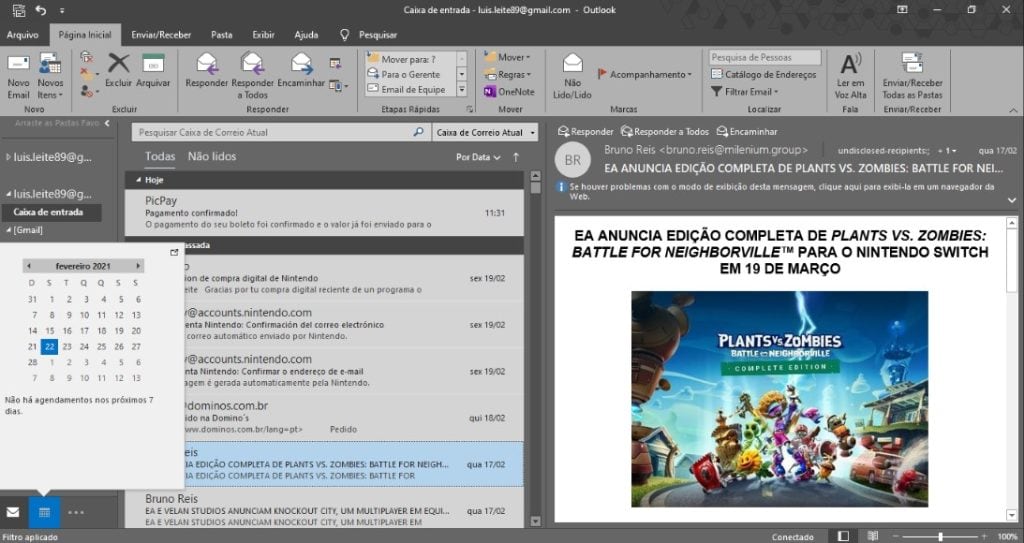Image resolution: width=1024 pixels, height=543 pixels.
Task: Click the Responder ribbon icon
Action: point(206,71)
